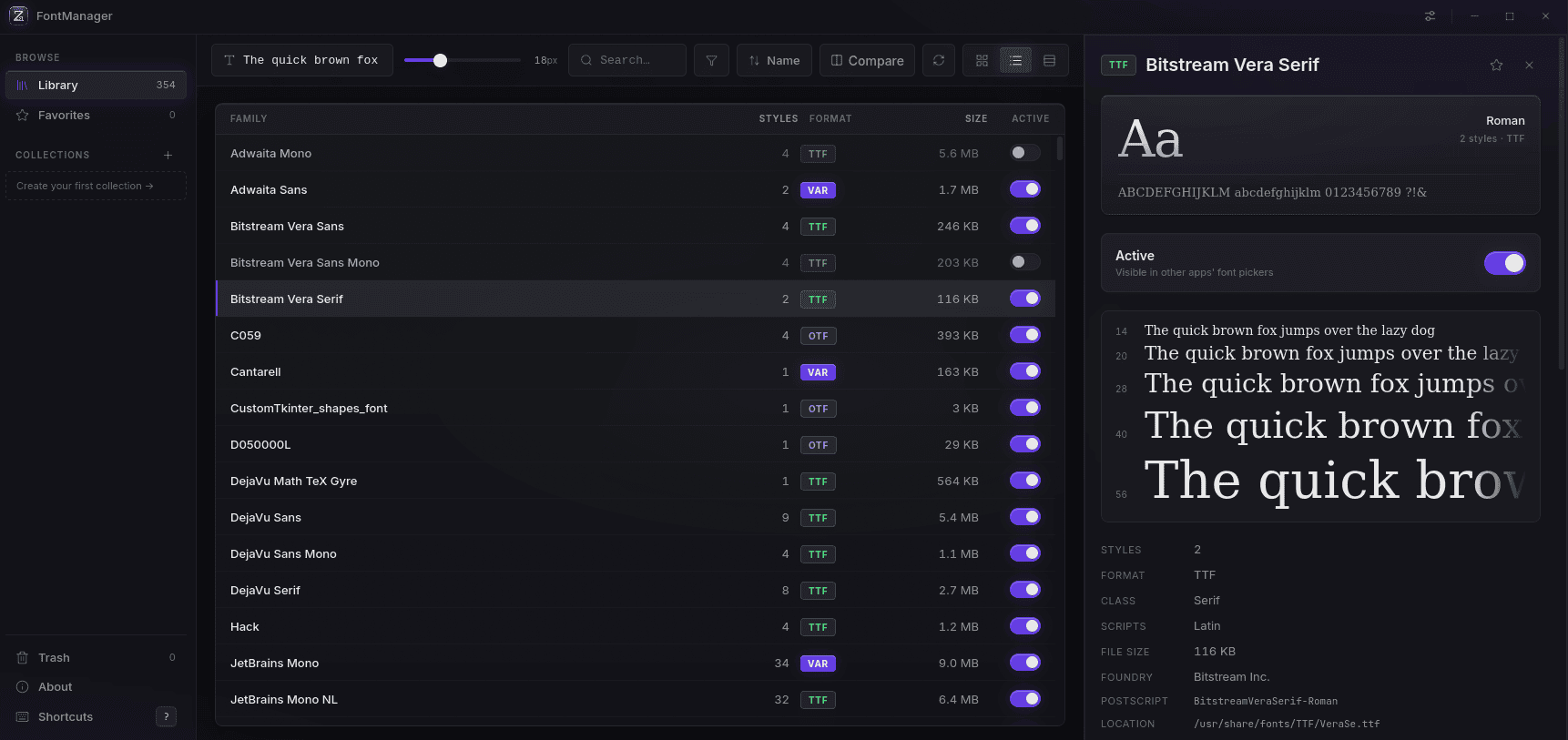Click the PostScript name BitstreamVeraSerif-Roman
Image resolution: width=1568 pixels, height=740 pixels.
tap(1266, 701)
